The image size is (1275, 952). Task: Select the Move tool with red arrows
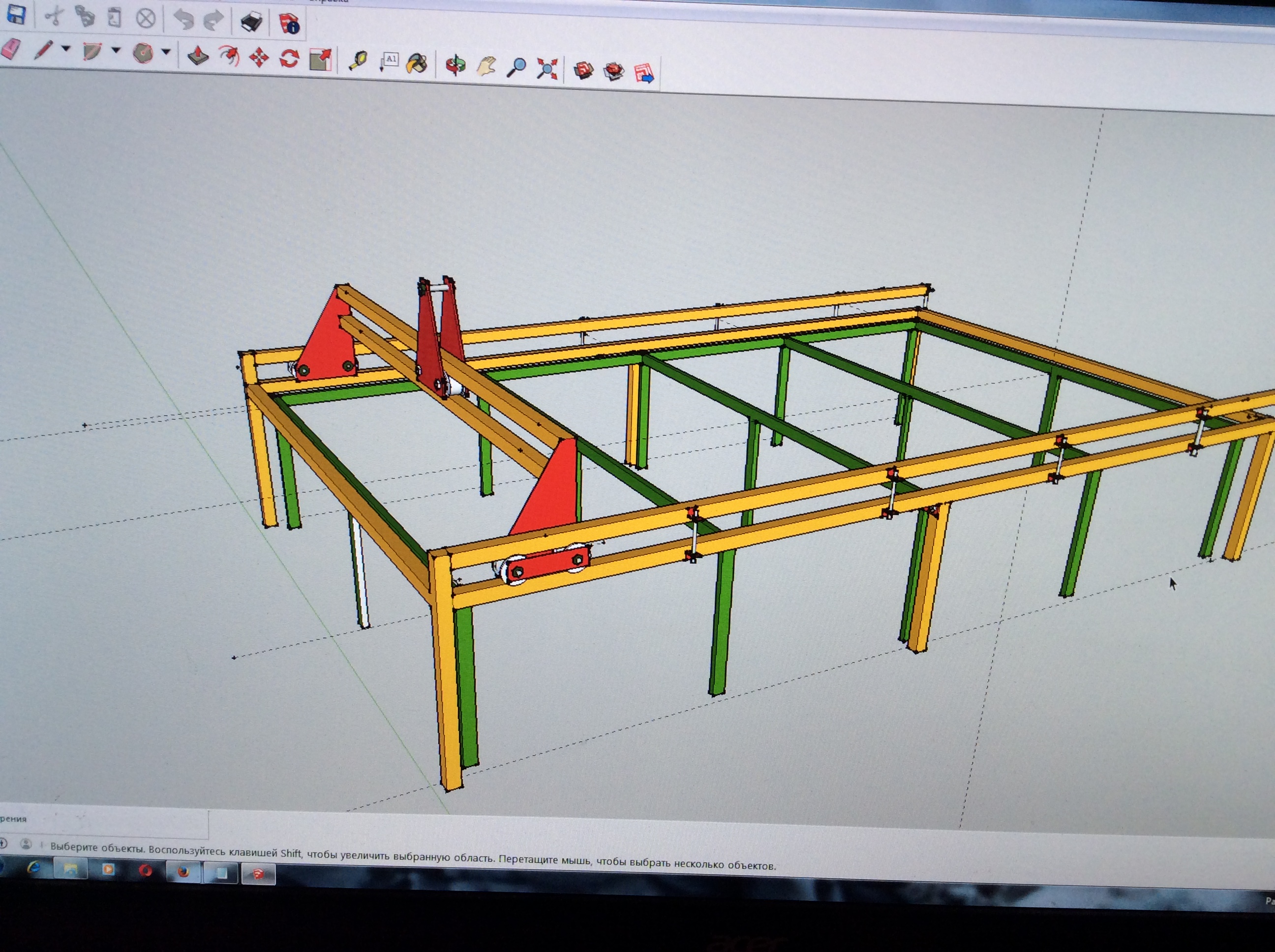[x=259, y=58]
